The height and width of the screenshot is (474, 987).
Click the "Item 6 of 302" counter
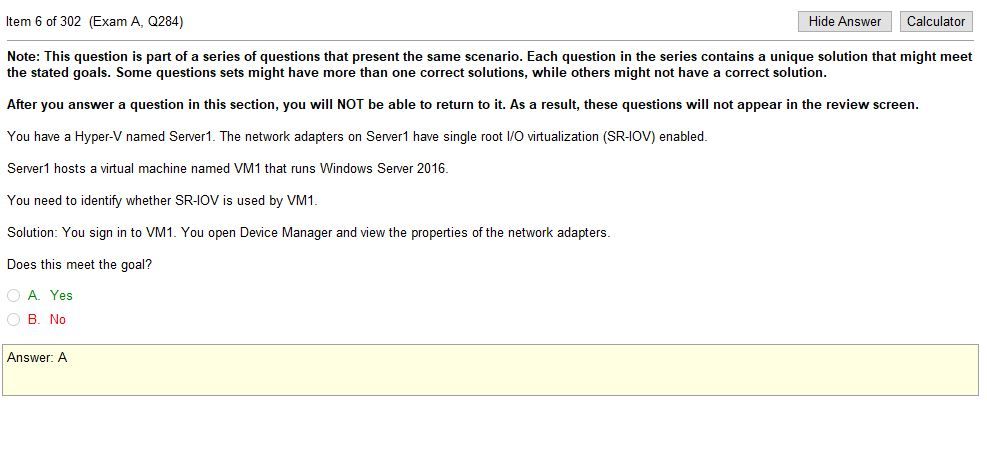[x=44, y=21]
